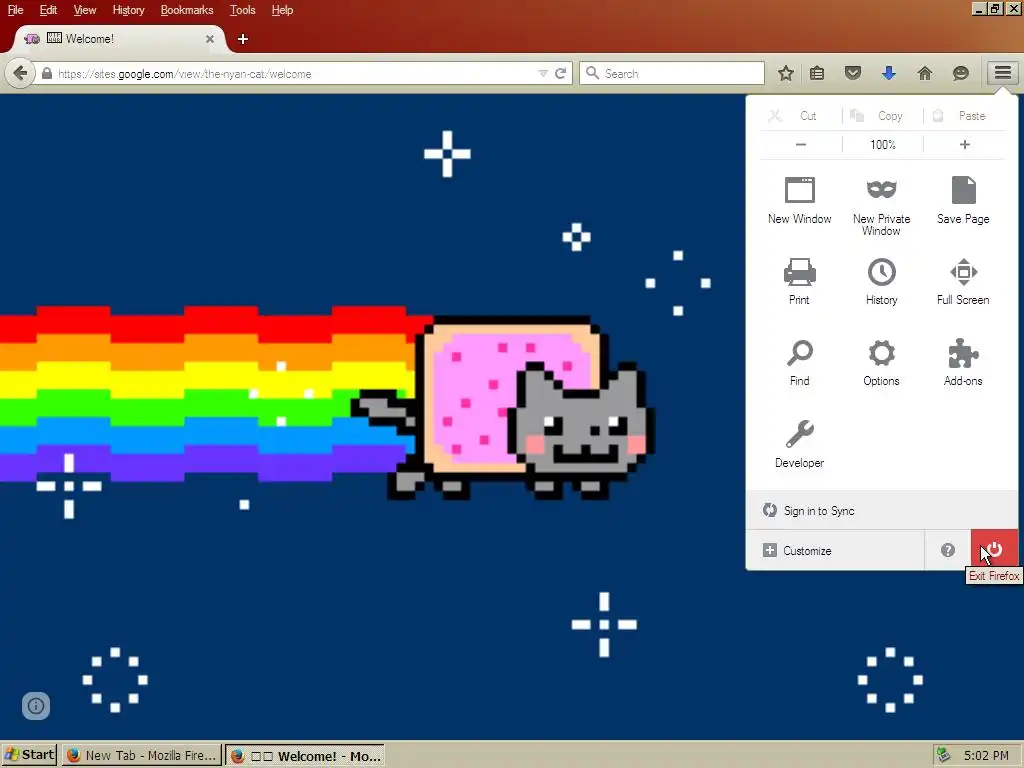Show your bookmarks list icon
The image size is (1024, 768).
point(817,73)
